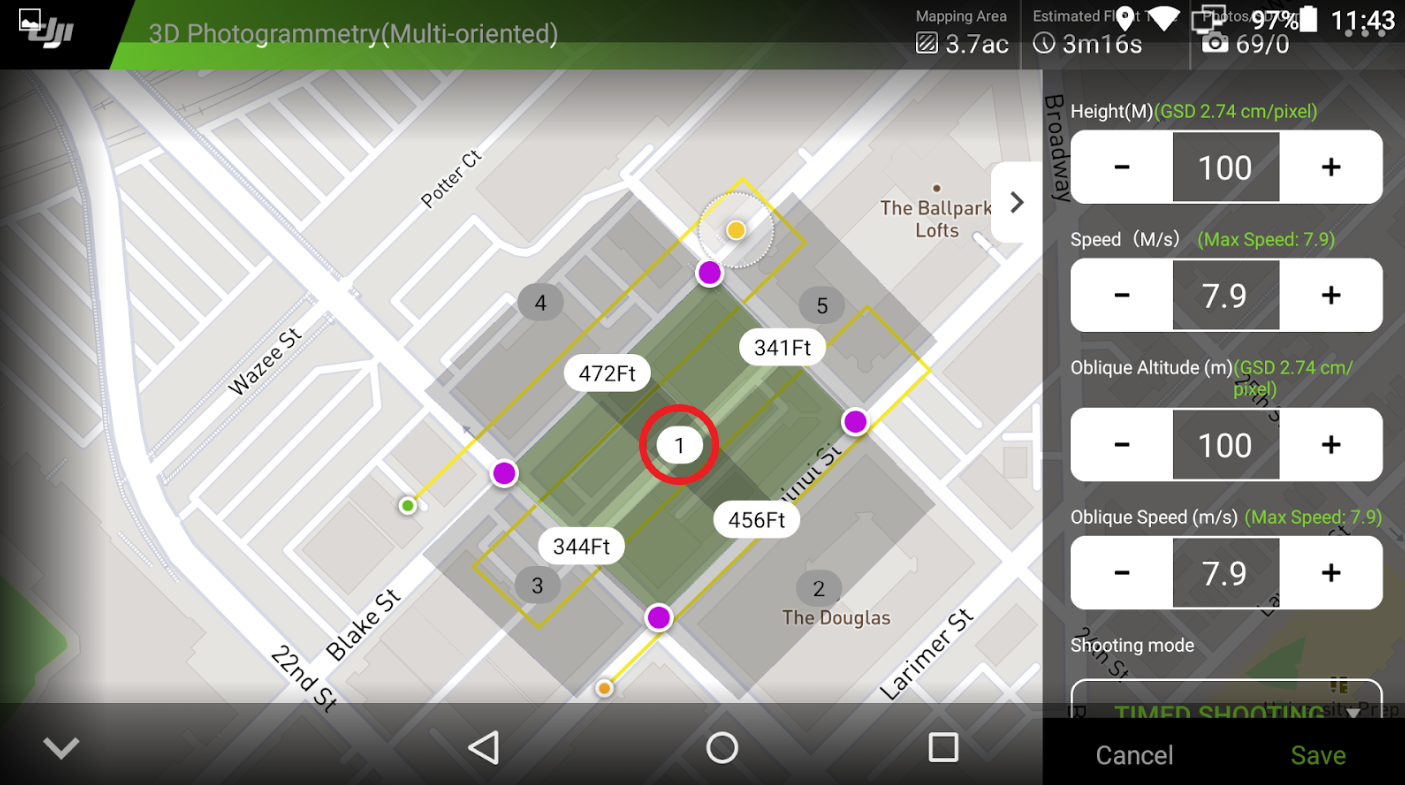Viewport: 1405px width, 785px height.
Task: Tap the flight time clock icon
Action: (1044, 44)
